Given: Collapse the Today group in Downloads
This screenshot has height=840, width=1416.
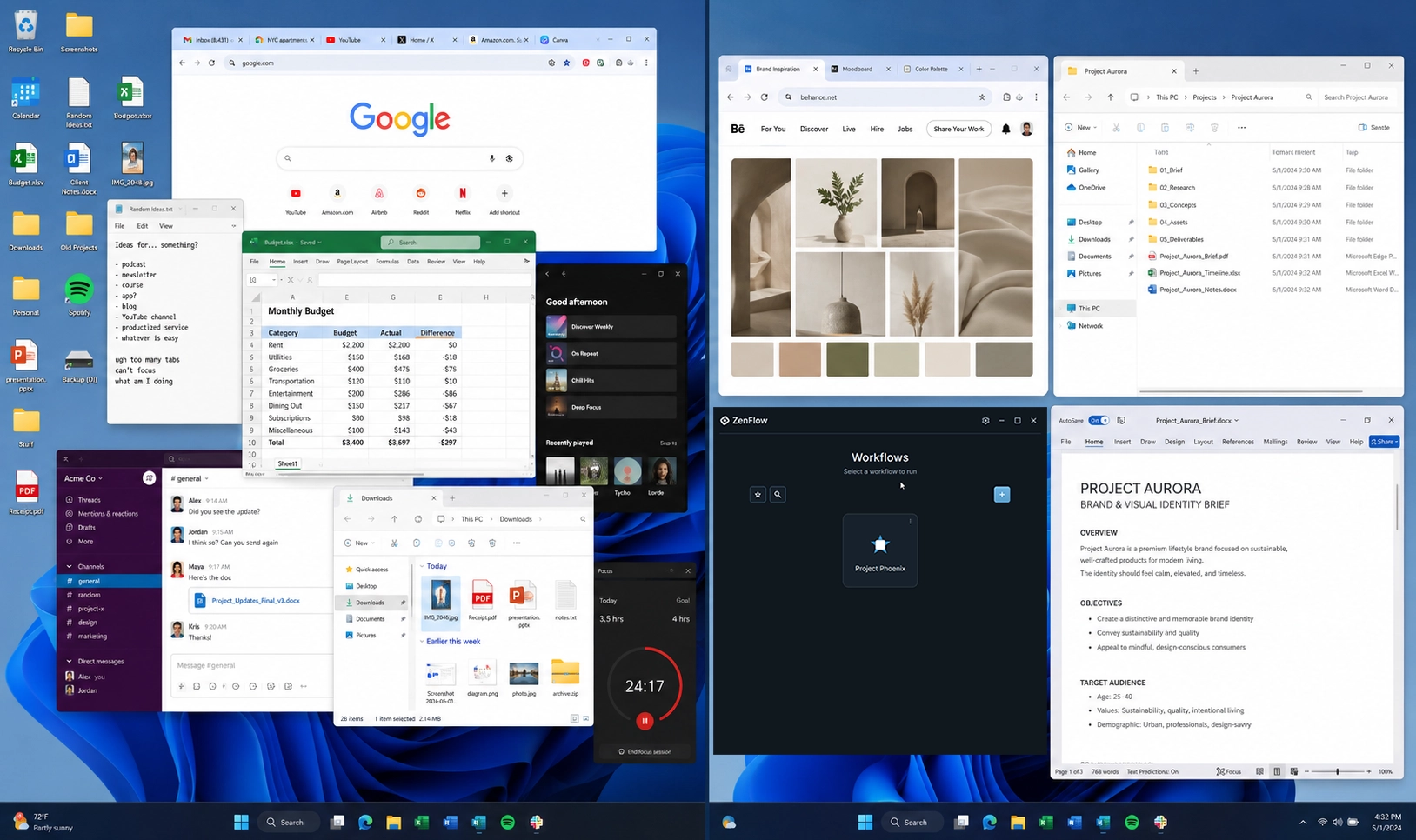Looking at the screenshot, I should 423,566.
